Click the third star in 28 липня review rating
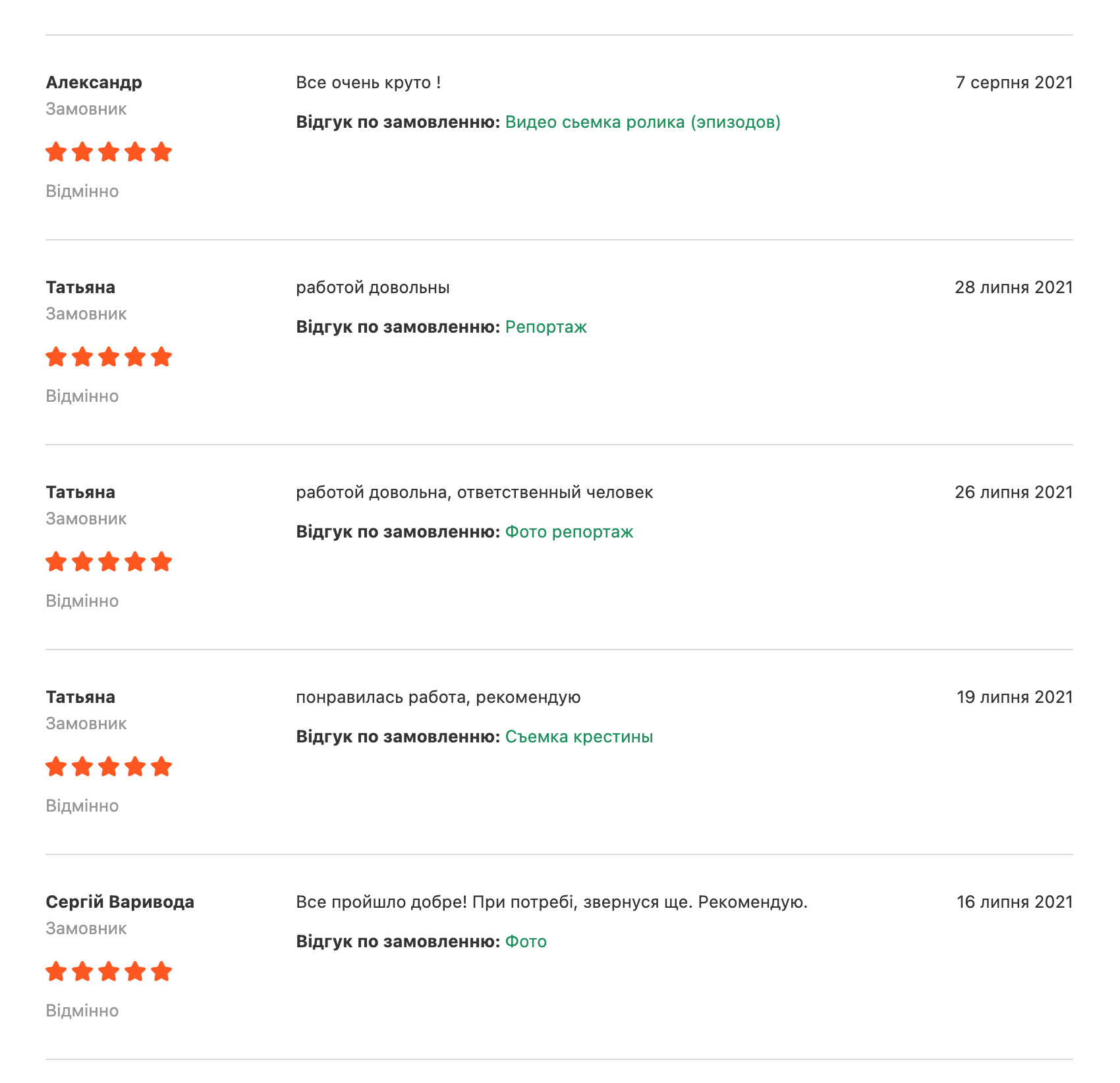Image resolution: width=1120 pixels, height=1083 pixels. [109, 357]
